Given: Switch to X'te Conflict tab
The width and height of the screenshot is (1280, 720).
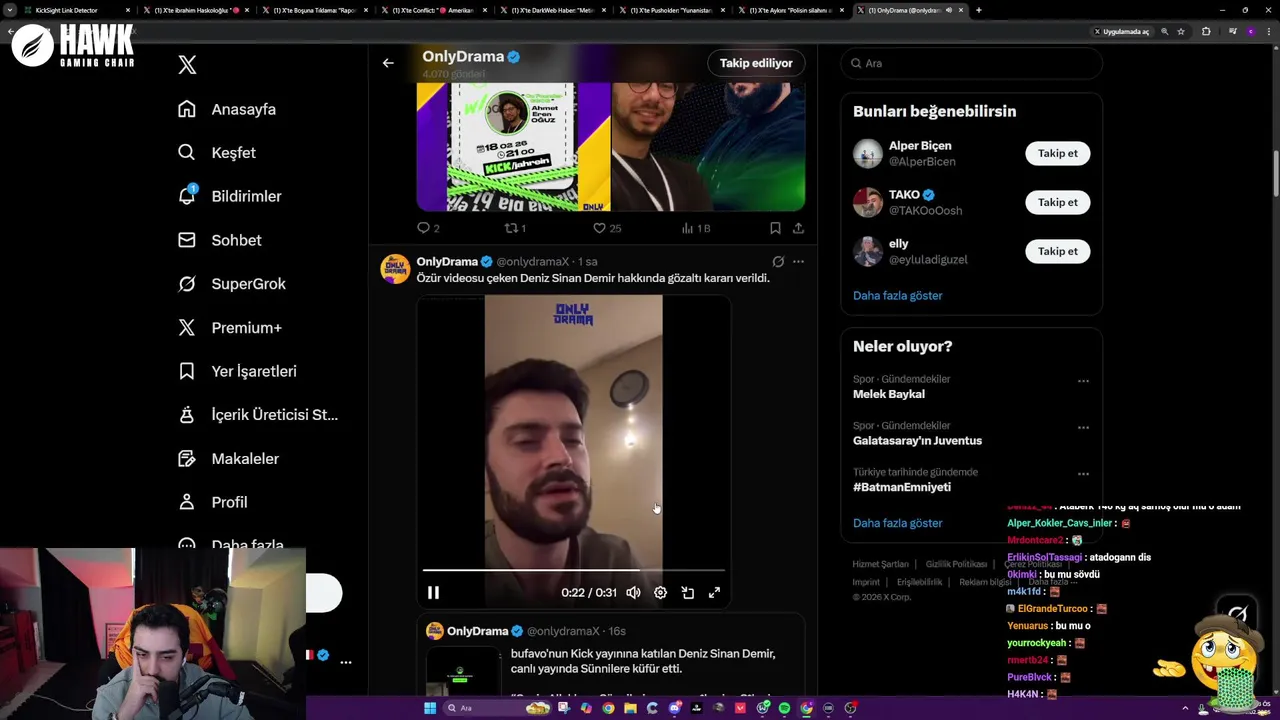Looking at the screenshot, I should (x=436, y=10).
